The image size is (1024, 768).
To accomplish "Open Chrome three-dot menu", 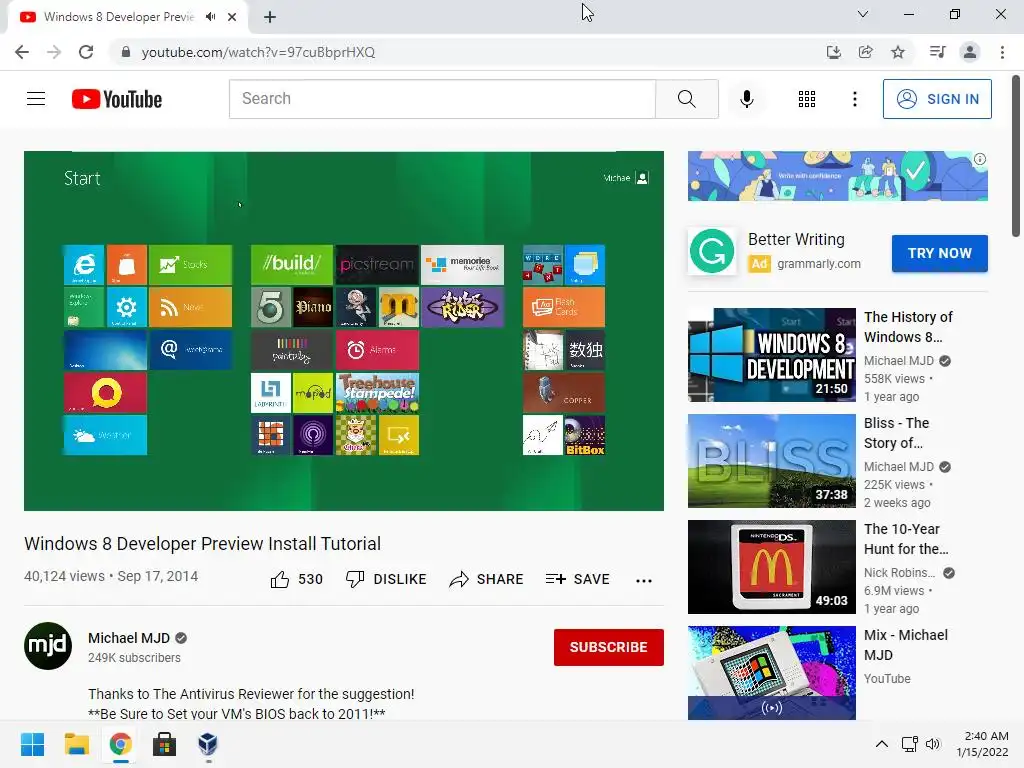I will 1002,52.
